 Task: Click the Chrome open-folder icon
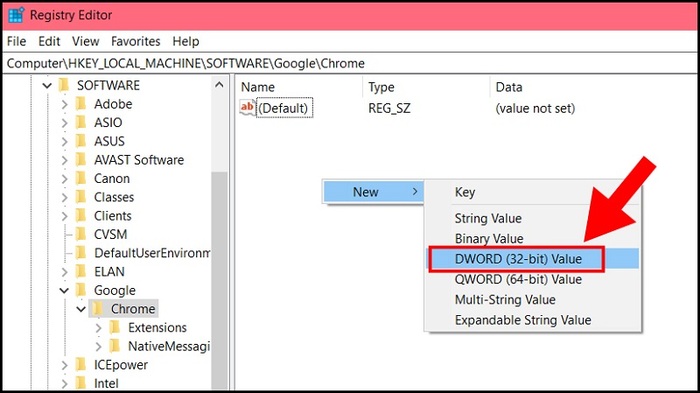pos(98,309)
